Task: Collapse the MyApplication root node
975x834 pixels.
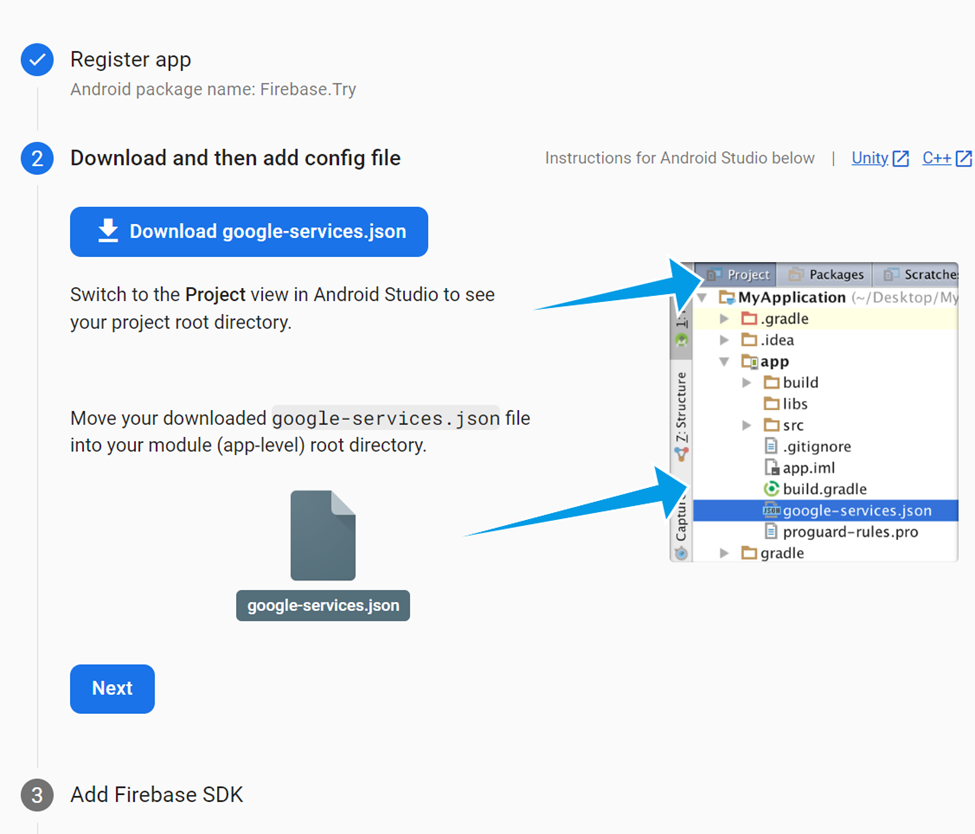Action: (x=703, y=297)
